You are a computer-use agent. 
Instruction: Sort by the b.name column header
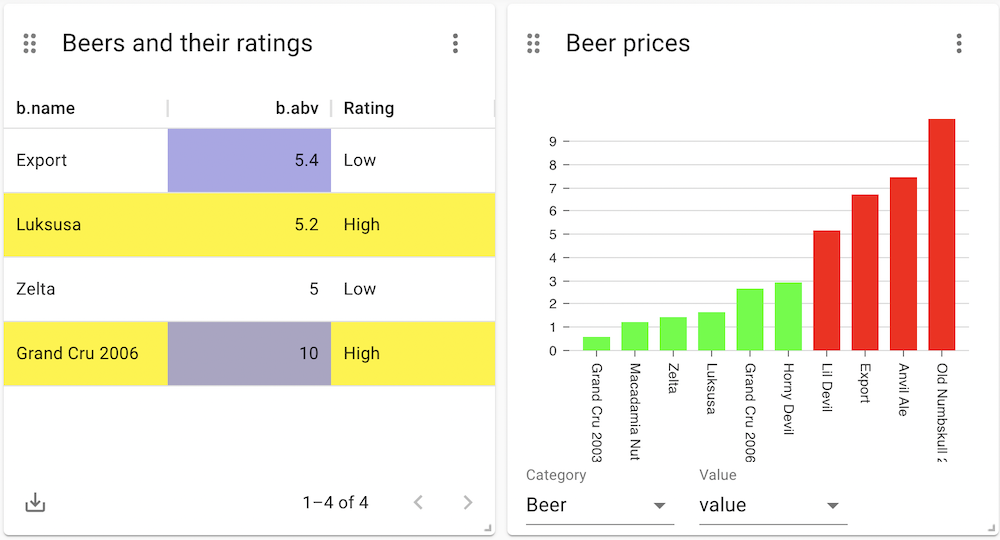coord(45,108)
